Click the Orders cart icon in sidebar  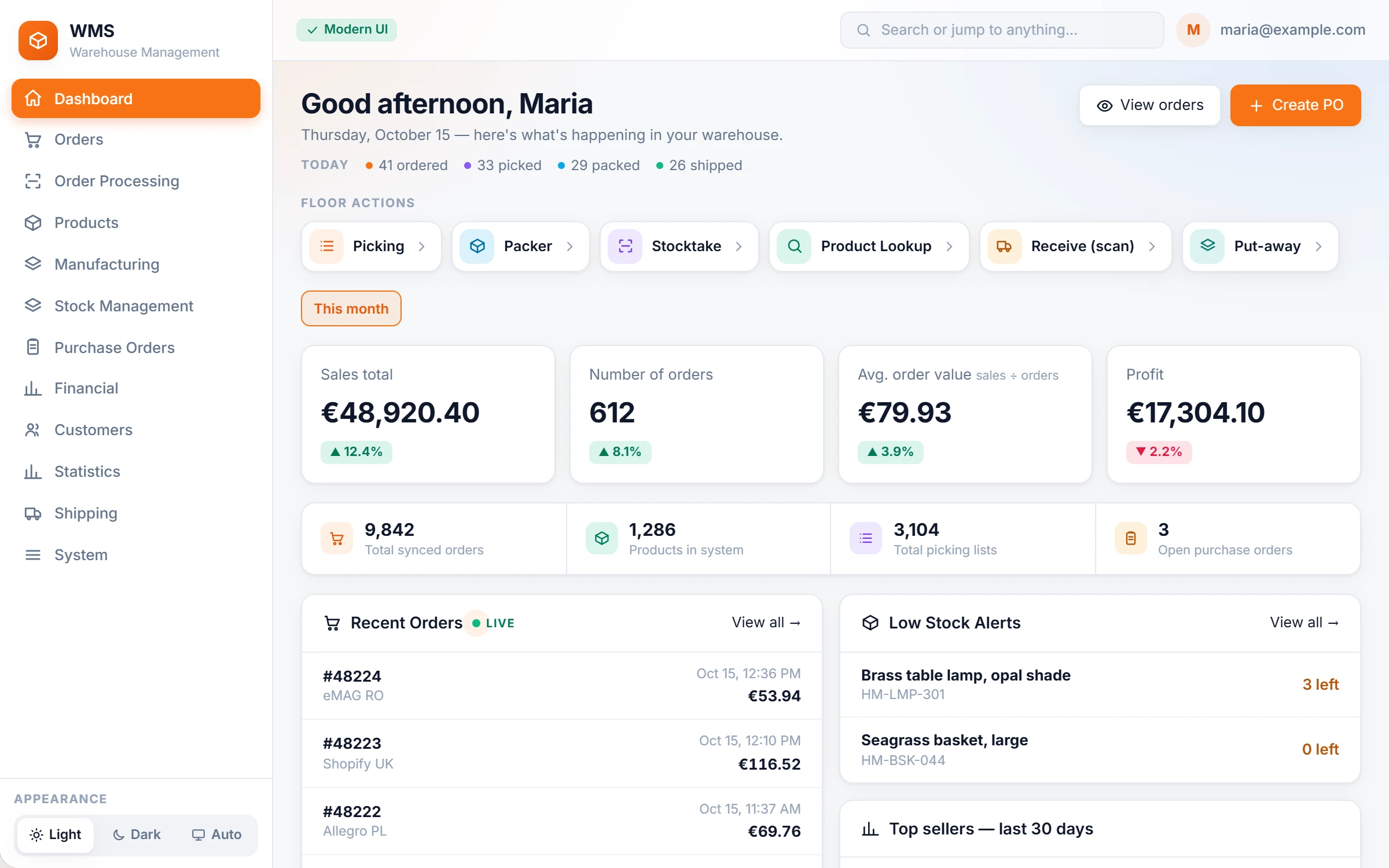[33, 139]
